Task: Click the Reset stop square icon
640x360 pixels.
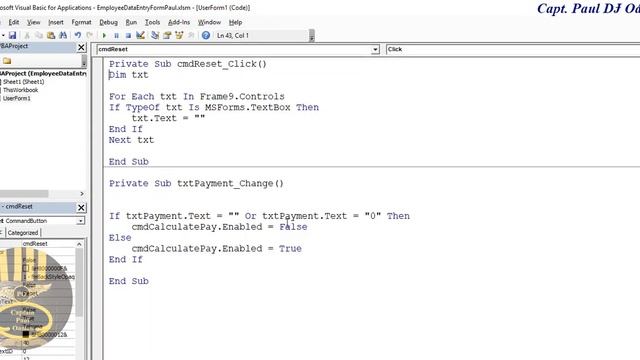Action: pos(128,36)
